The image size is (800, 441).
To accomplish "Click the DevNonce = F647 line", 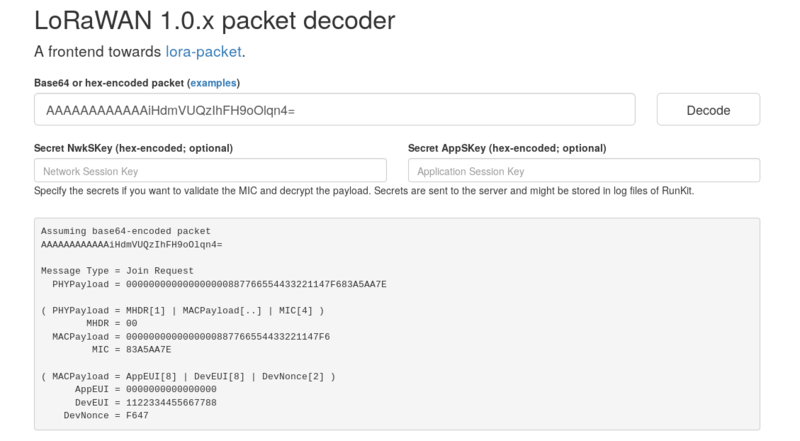I will tap(107, 414).
